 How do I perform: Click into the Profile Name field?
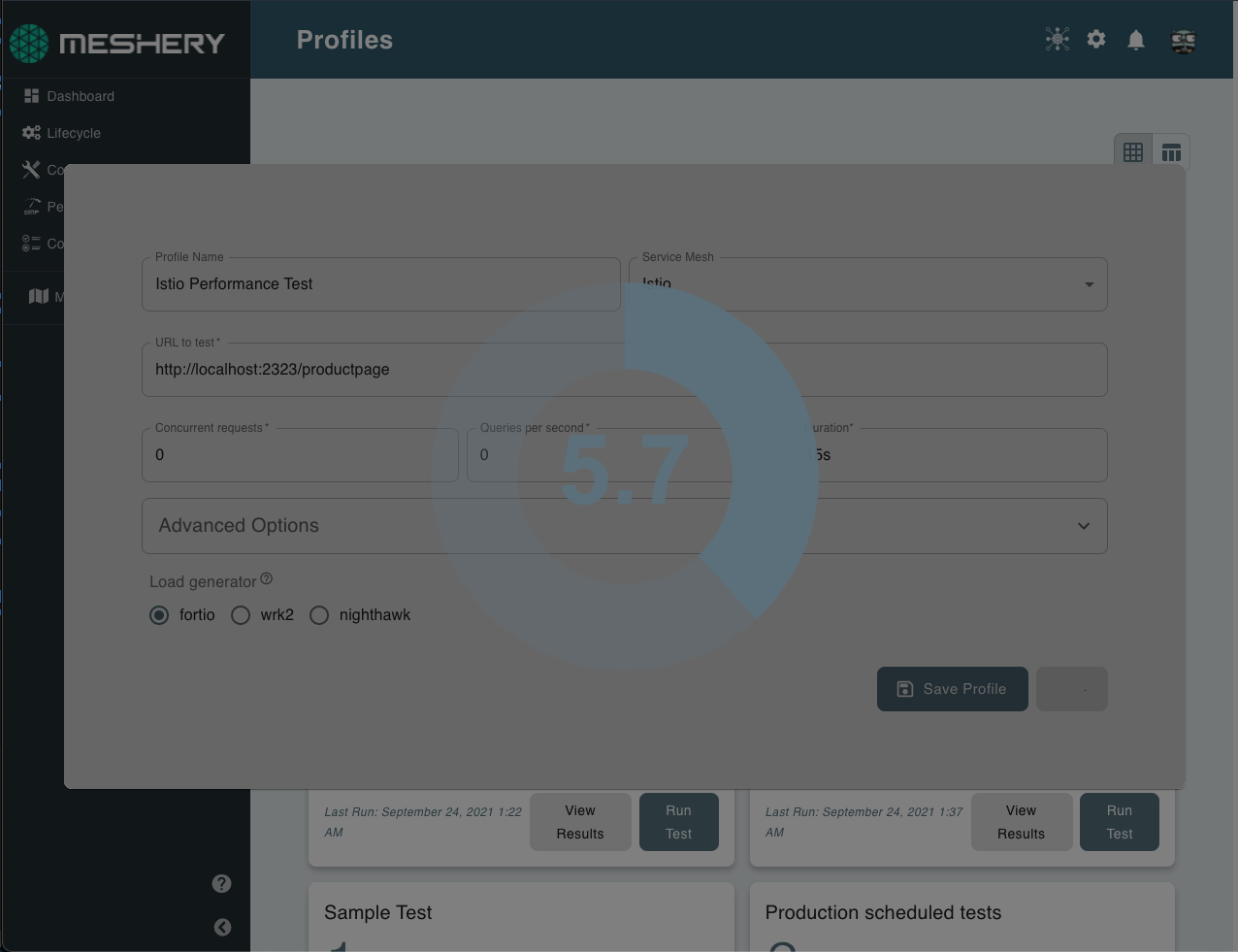380,284
